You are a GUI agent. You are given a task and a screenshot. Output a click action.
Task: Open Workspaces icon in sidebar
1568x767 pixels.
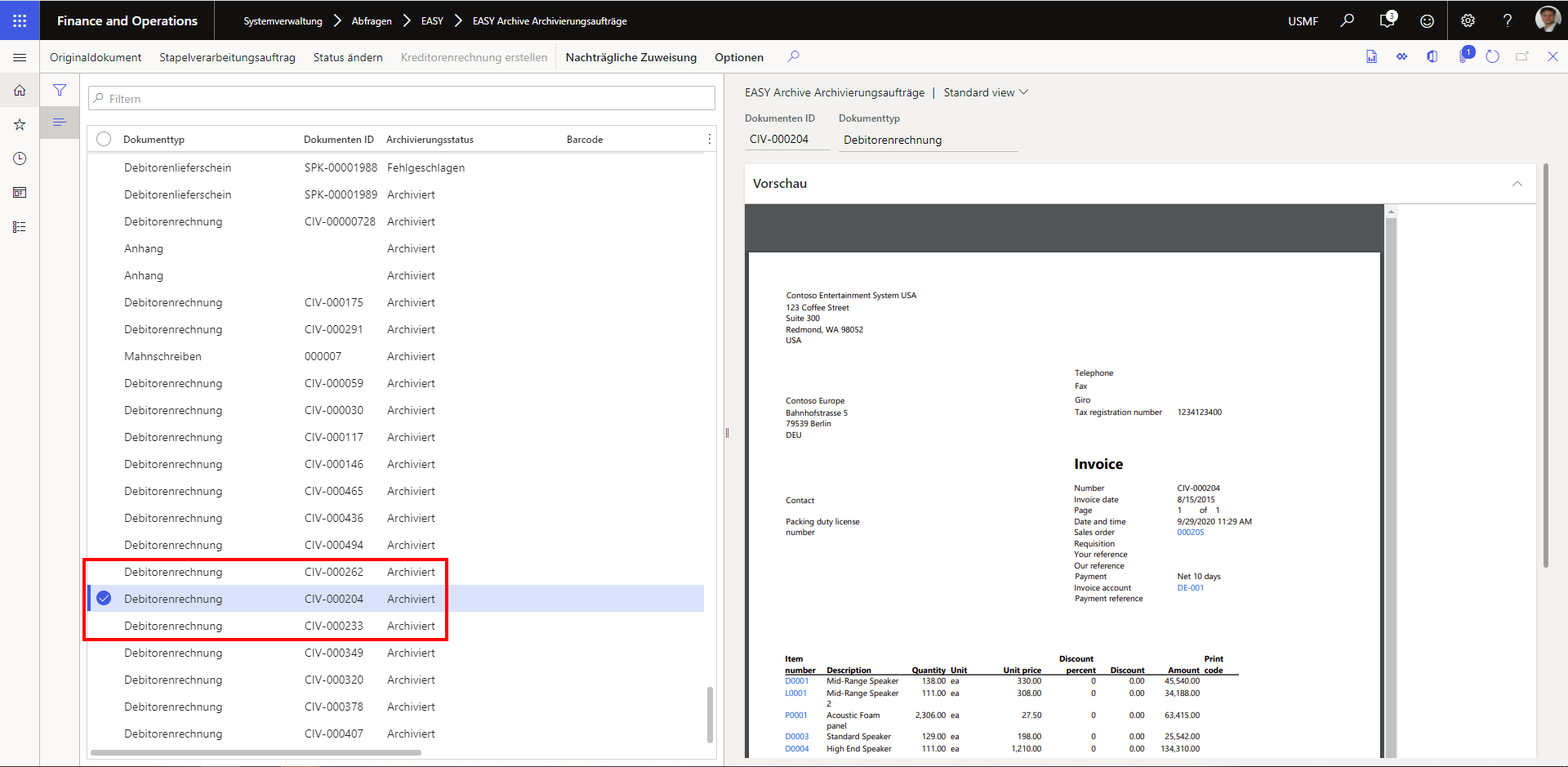(20, 193)
